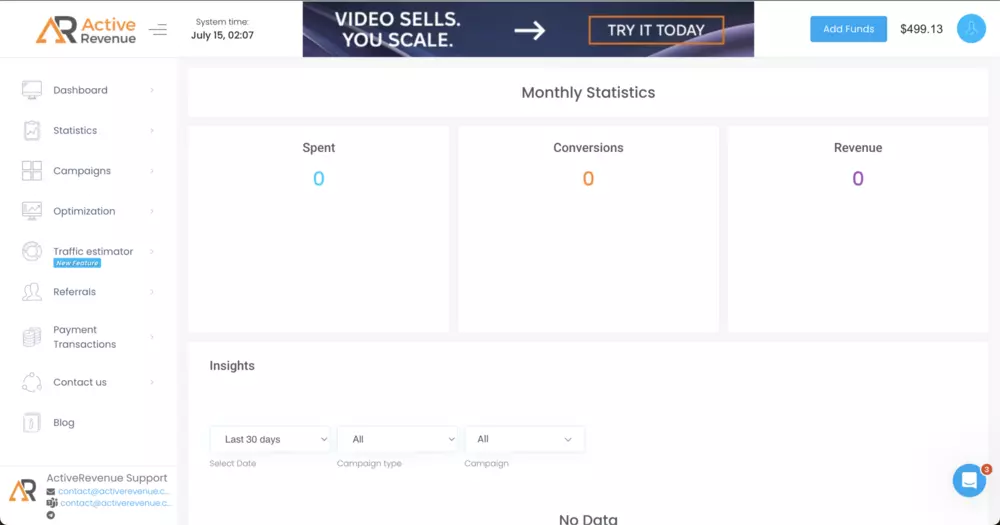This screenshot has height=525, width=1000.
Task: Click the Blog document icon
Action: (31, 422)
